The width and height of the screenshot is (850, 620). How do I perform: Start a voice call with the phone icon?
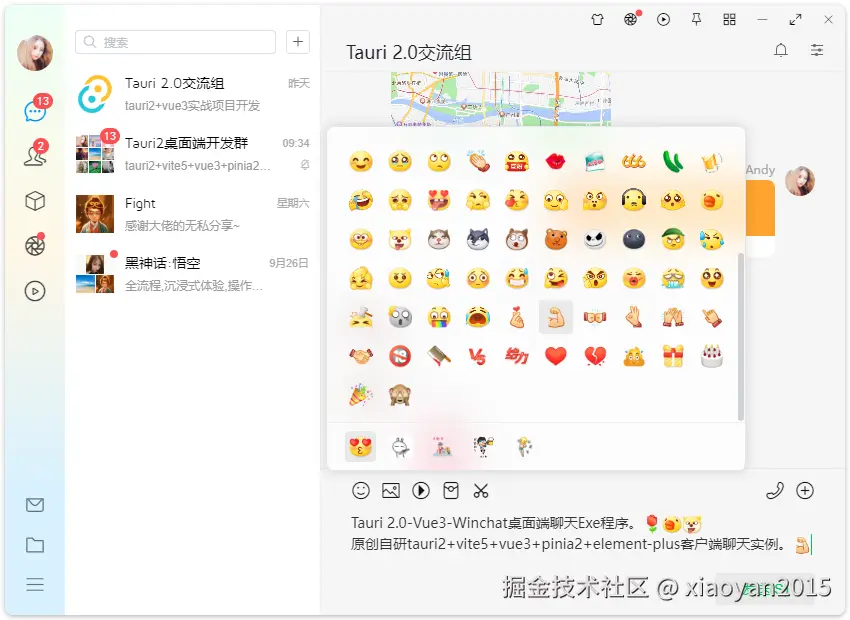coord(774,491)
